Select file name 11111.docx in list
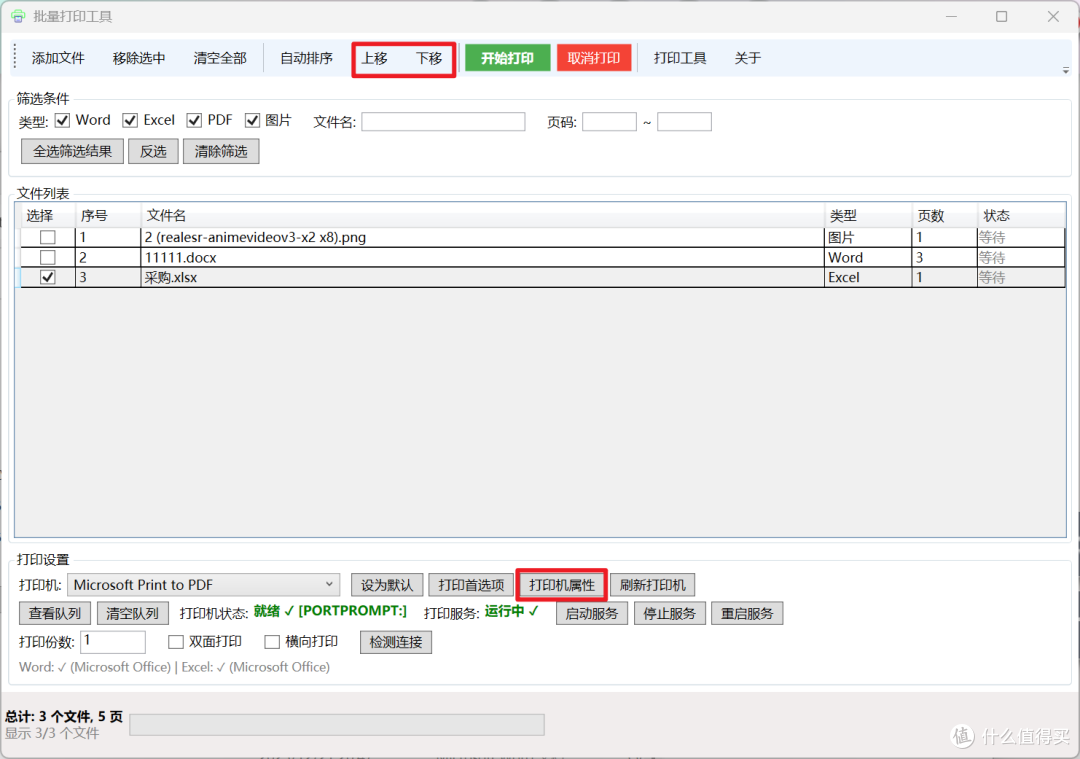The height and width of the screenshot is (759, 1080). (x=180, y=258)
